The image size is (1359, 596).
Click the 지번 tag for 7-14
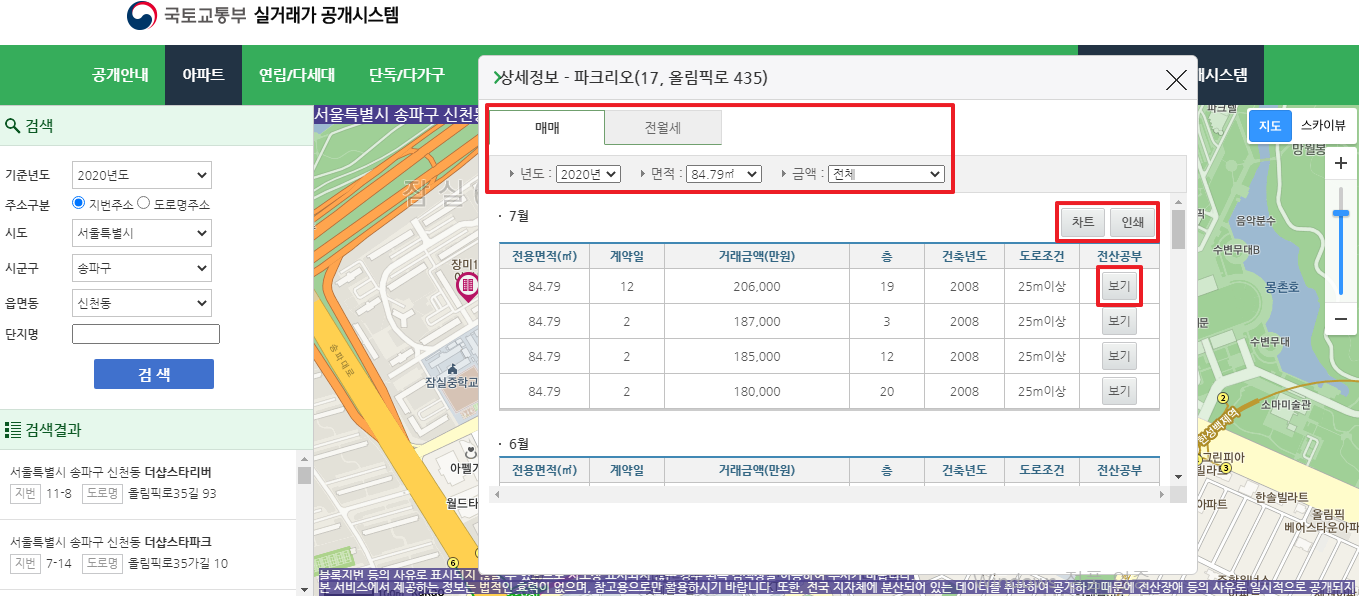25,563
